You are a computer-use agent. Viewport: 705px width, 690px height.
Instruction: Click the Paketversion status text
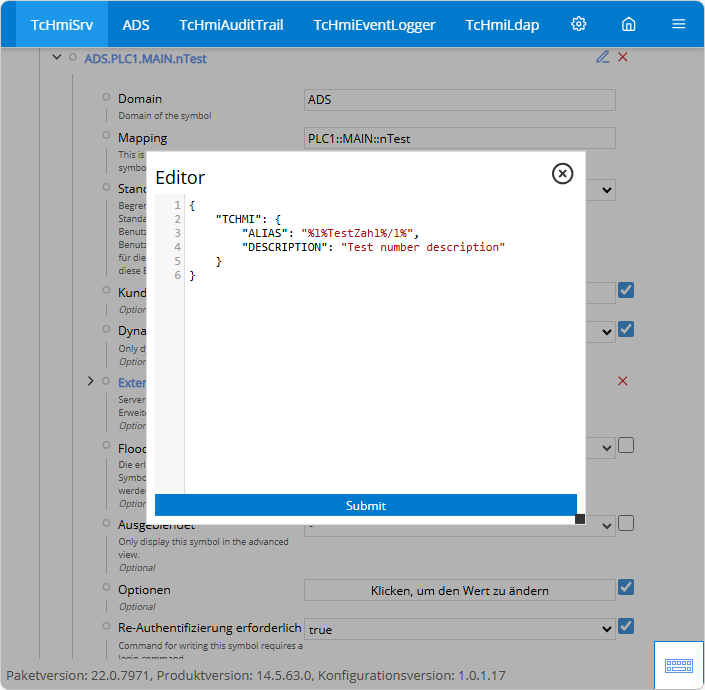coord(256,675)
